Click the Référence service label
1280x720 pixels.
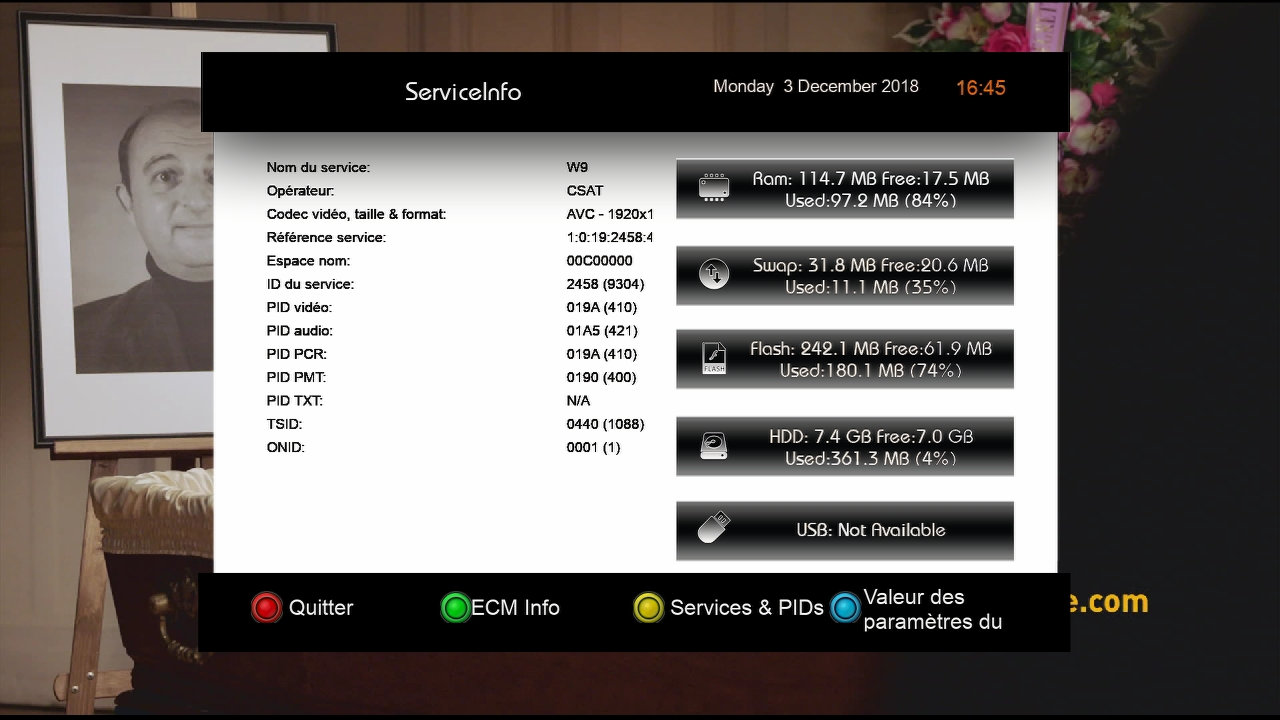pyautogui.click(x=326, y=237)
